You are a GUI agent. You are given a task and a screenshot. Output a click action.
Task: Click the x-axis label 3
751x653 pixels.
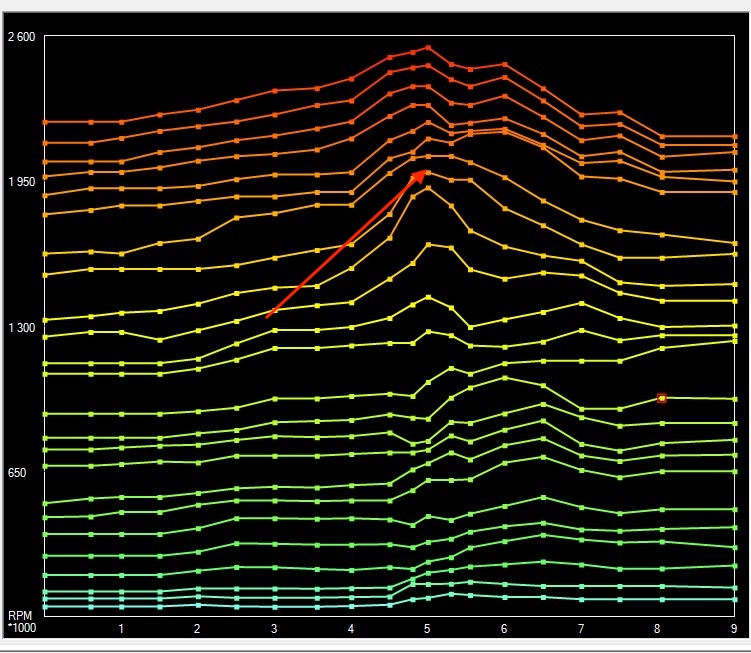274,629
